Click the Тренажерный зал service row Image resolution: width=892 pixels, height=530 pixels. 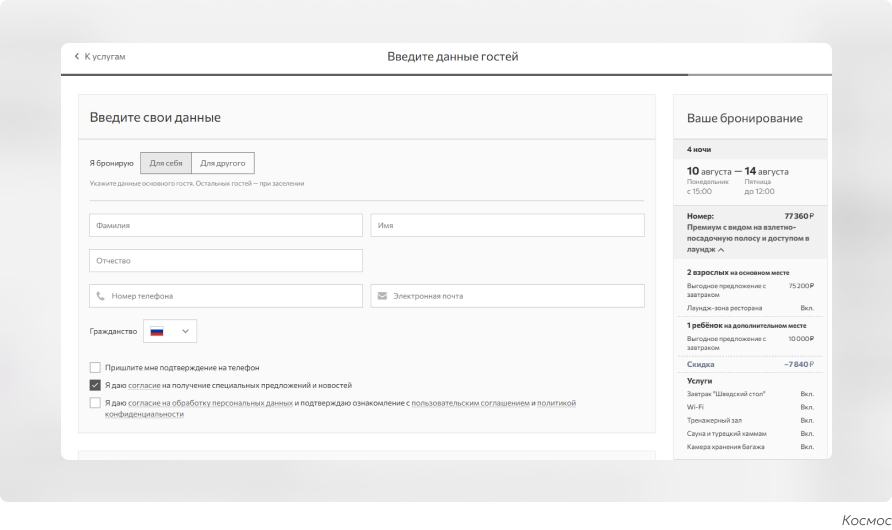(x=750, y=420)
